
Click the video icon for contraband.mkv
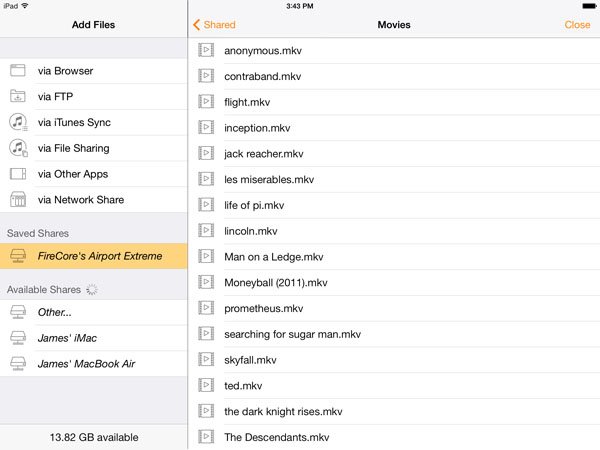[x=206, y=76]
